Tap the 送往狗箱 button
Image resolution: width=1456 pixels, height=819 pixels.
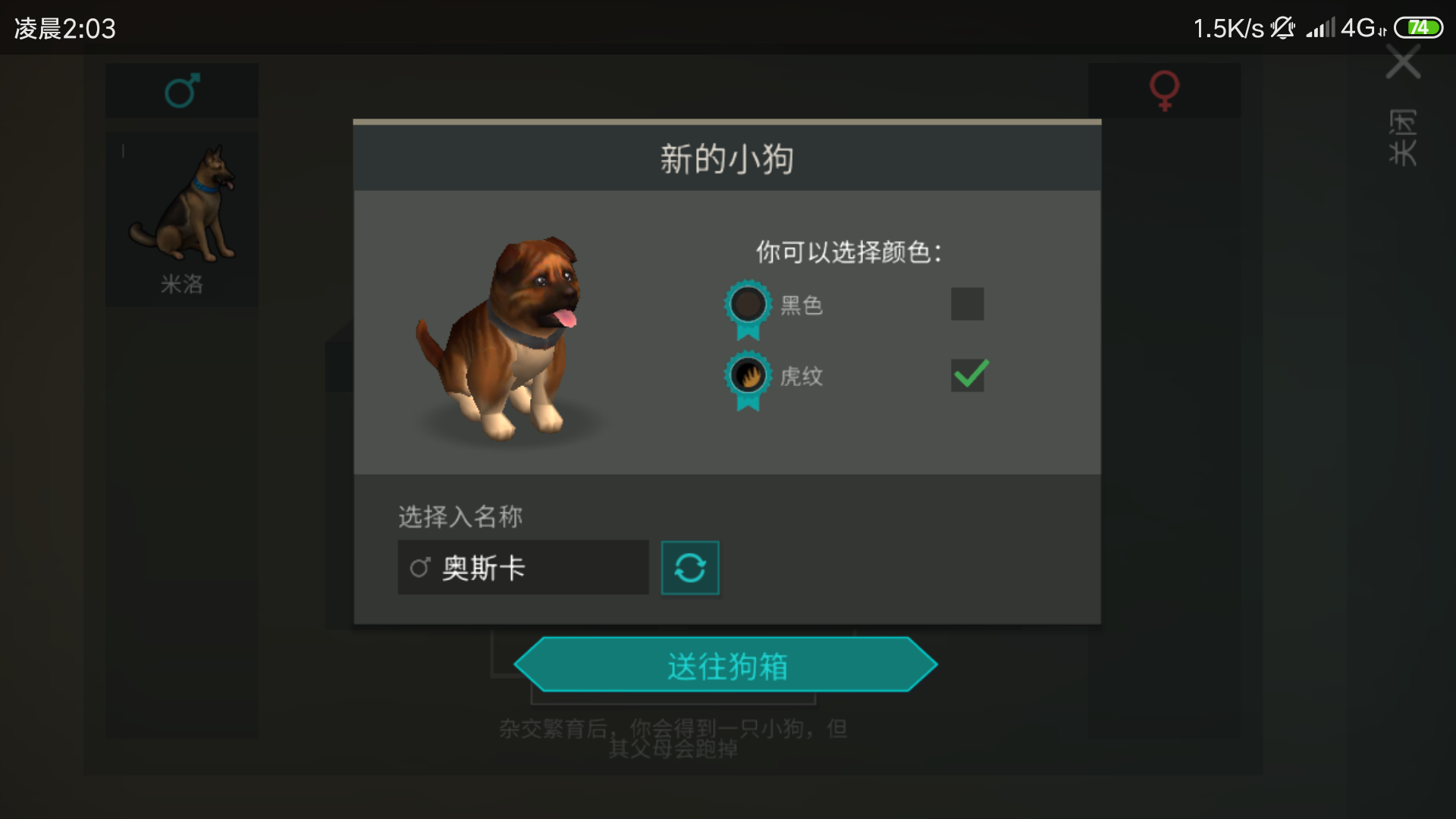click(x=726, y=665)
